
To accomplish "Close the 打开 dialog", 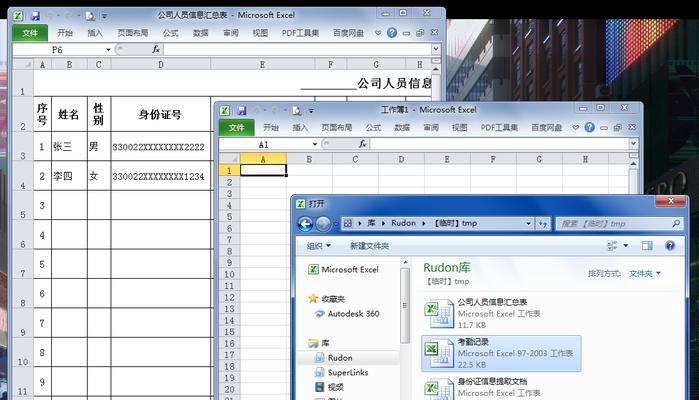I will tap(670, 202).
